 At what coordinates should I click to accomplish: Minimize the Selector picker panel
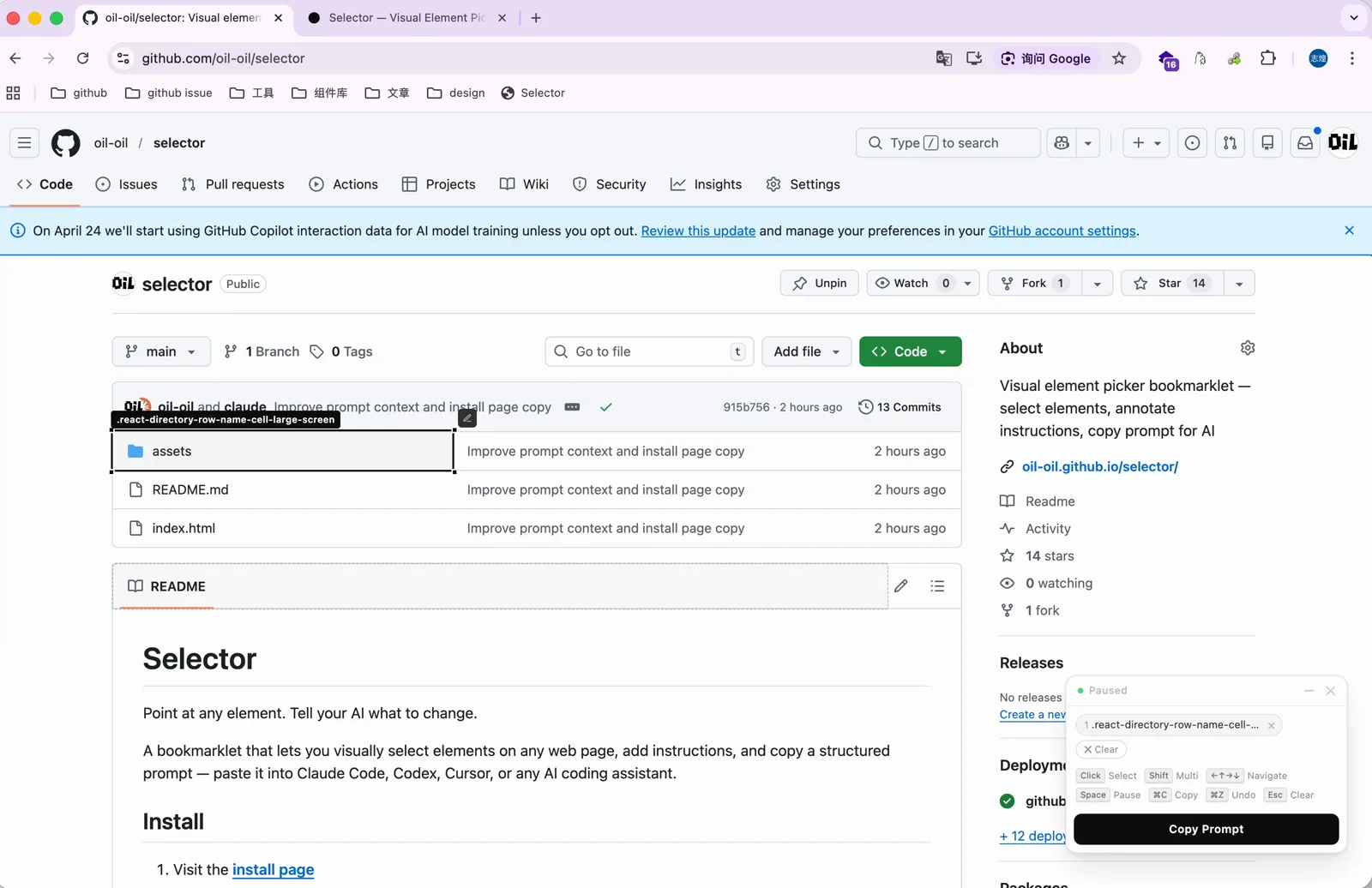1309,691
